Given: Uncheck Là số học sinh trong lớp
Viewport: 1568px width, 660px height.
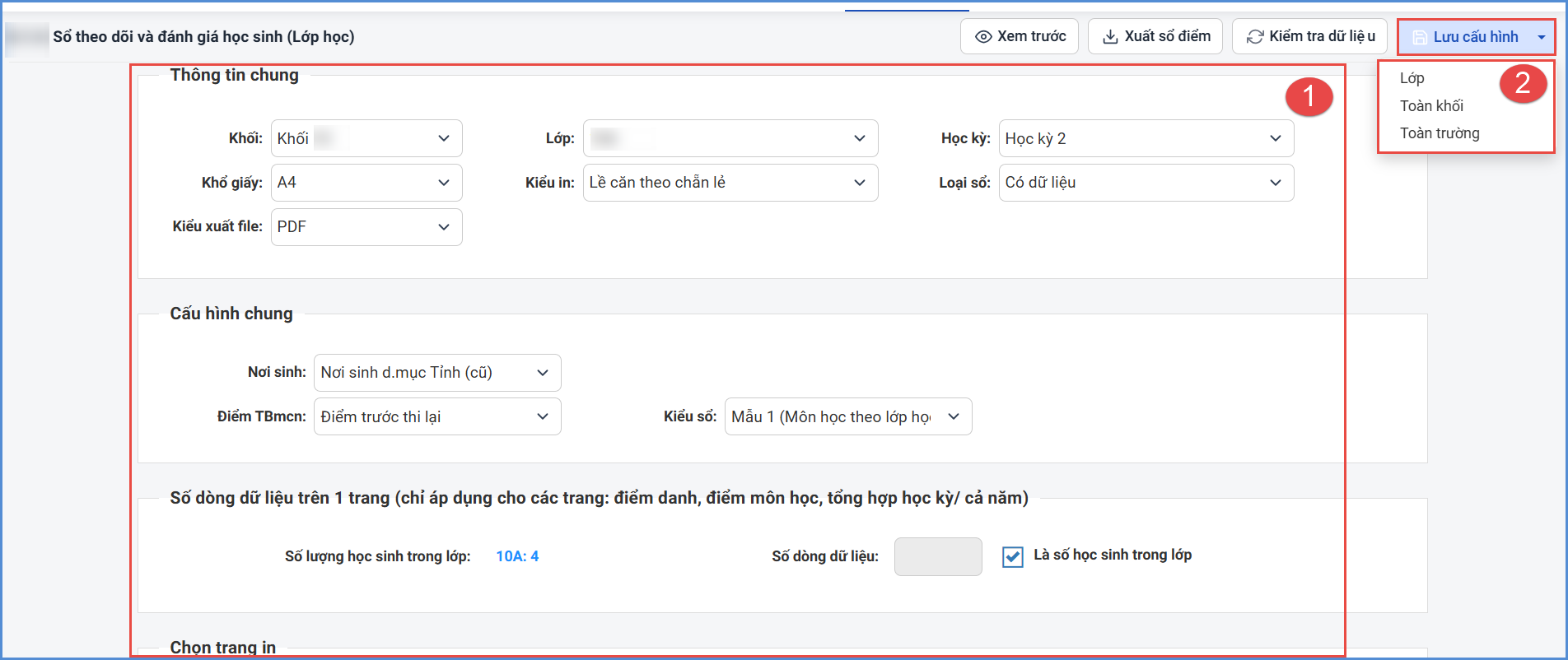Looking at the screenshot, I should tap(1013, 557).
